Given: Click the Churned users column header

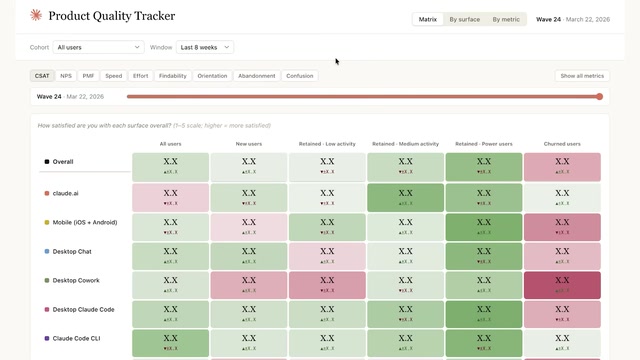Looking at the screenshot, I should click(x=562, y=144).
